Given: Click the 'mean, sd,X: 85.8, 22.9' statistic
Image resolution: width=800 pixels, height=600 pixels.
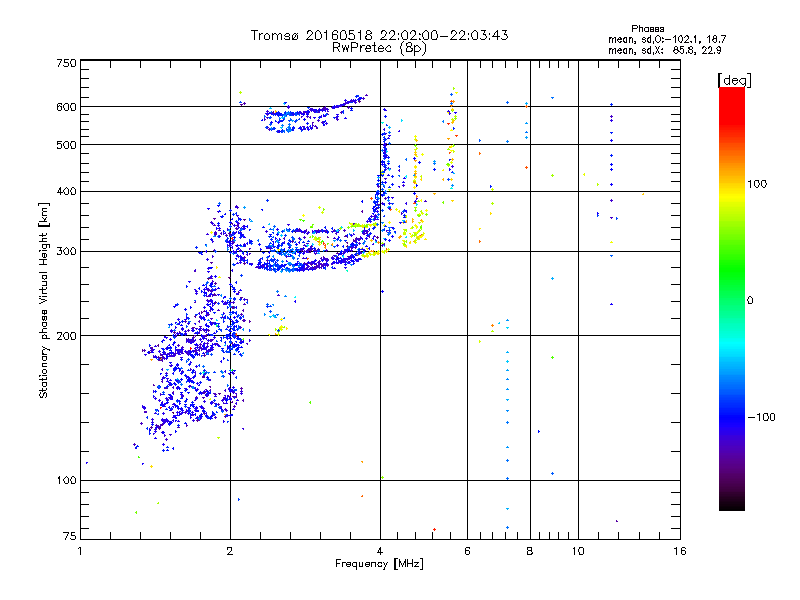Looking at the screenshot, I should coord(665,51).
